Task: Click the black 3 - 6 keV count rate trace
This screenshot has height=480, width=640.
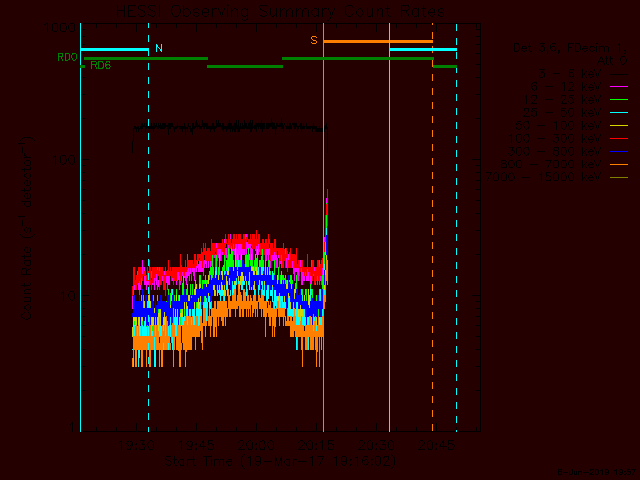Action: click(229, 127)
